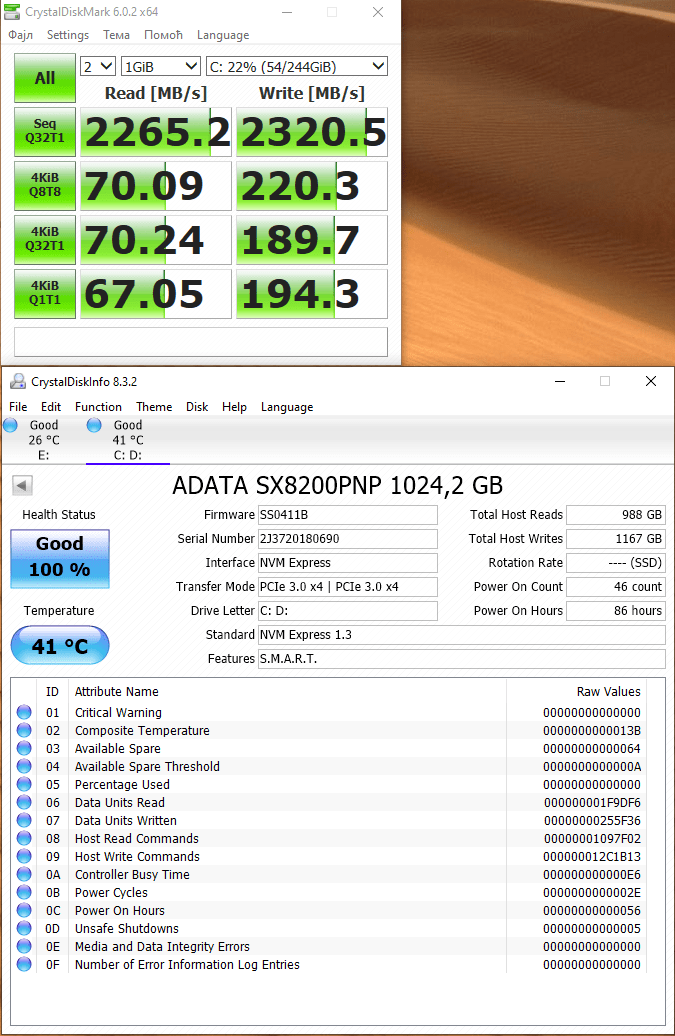Image resolution: width=675 pixels, height=1036 pixels.
Task: Open the Help menu in CrystalDiskInfo
Action: point(234,407)
